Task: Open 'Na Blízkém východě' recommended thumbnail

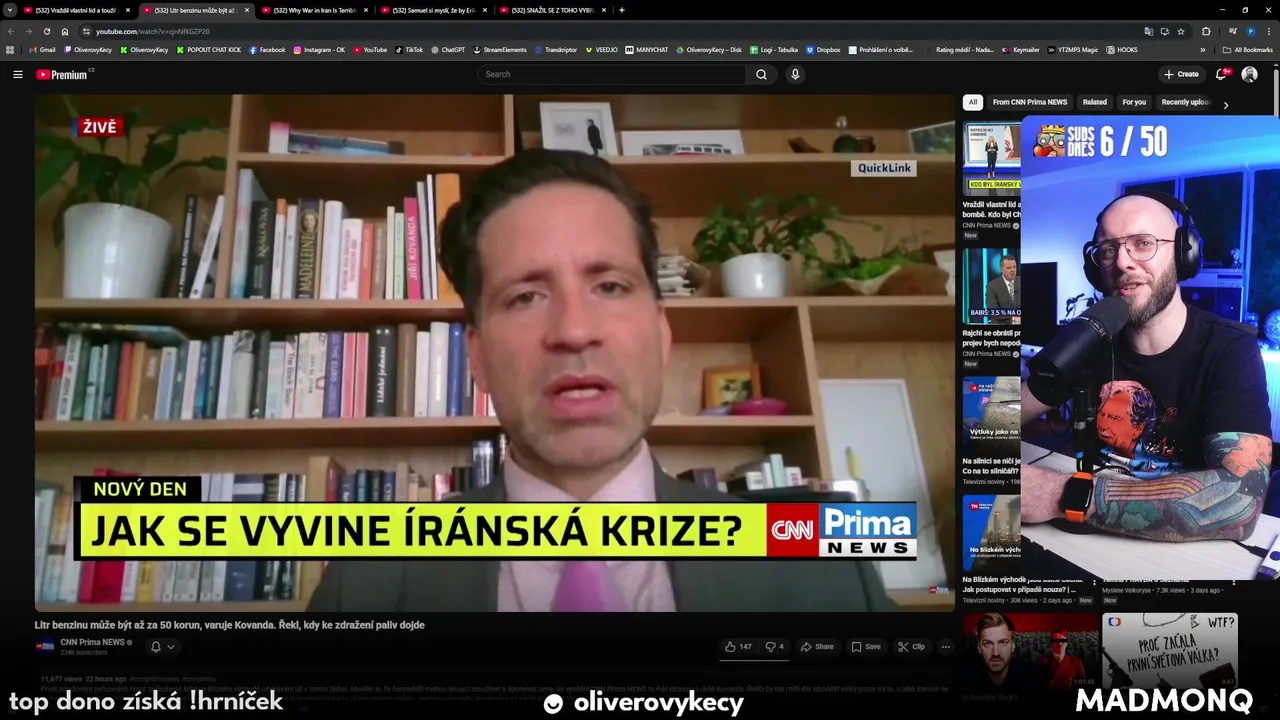Action: (x=992, y=532)
